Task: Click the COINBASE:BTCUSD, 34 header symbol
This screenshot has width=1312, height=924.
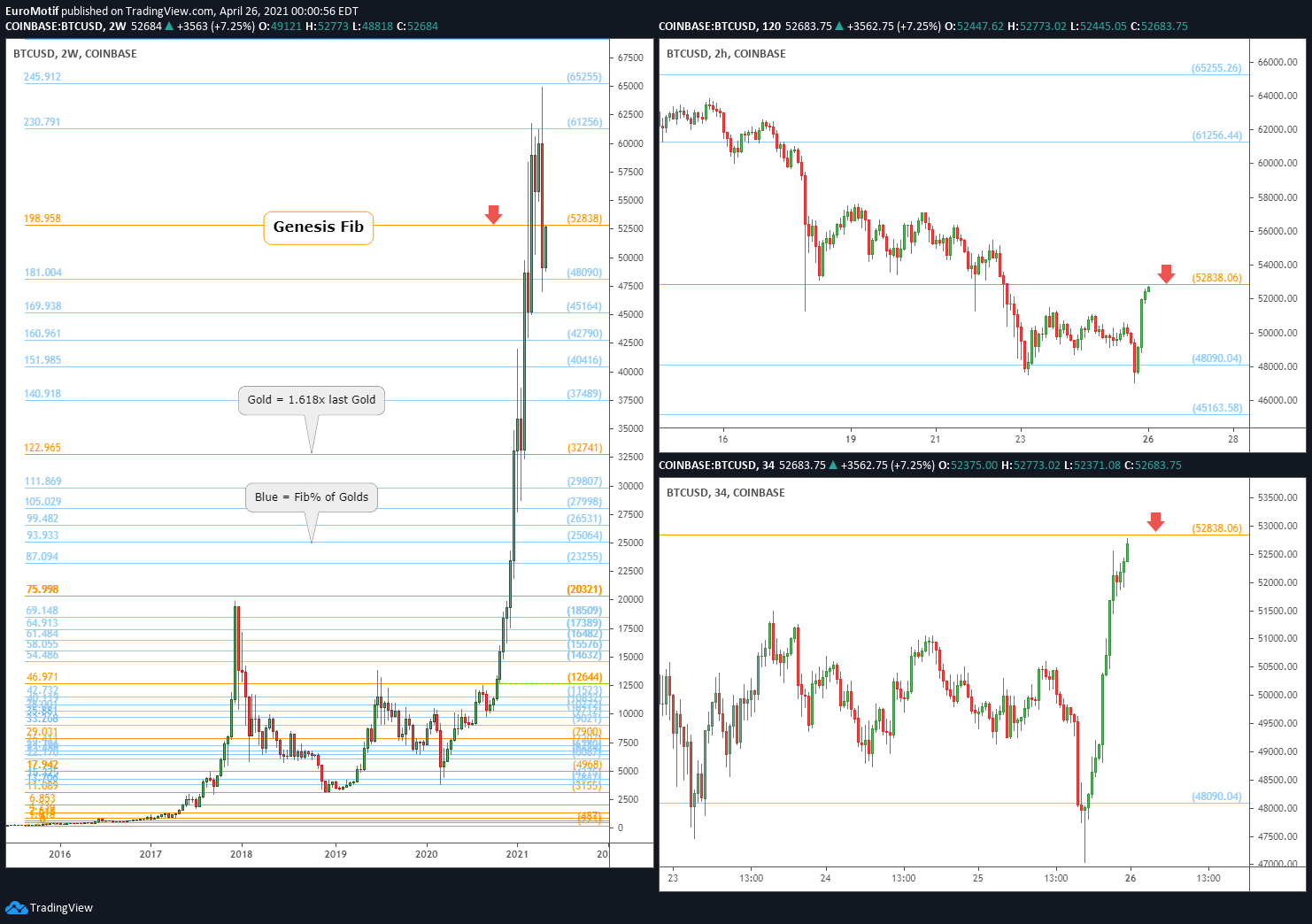Action: 716,466
